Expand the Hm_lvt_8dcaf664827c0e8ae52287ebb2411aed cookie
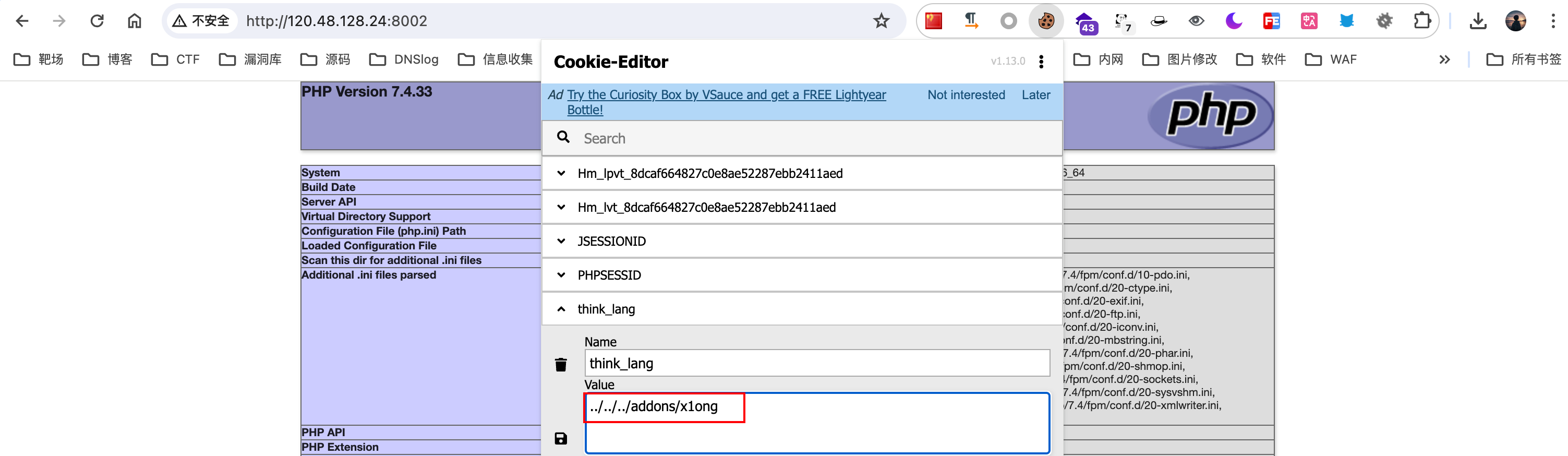The image size is (1568, 456). (561, 208)
